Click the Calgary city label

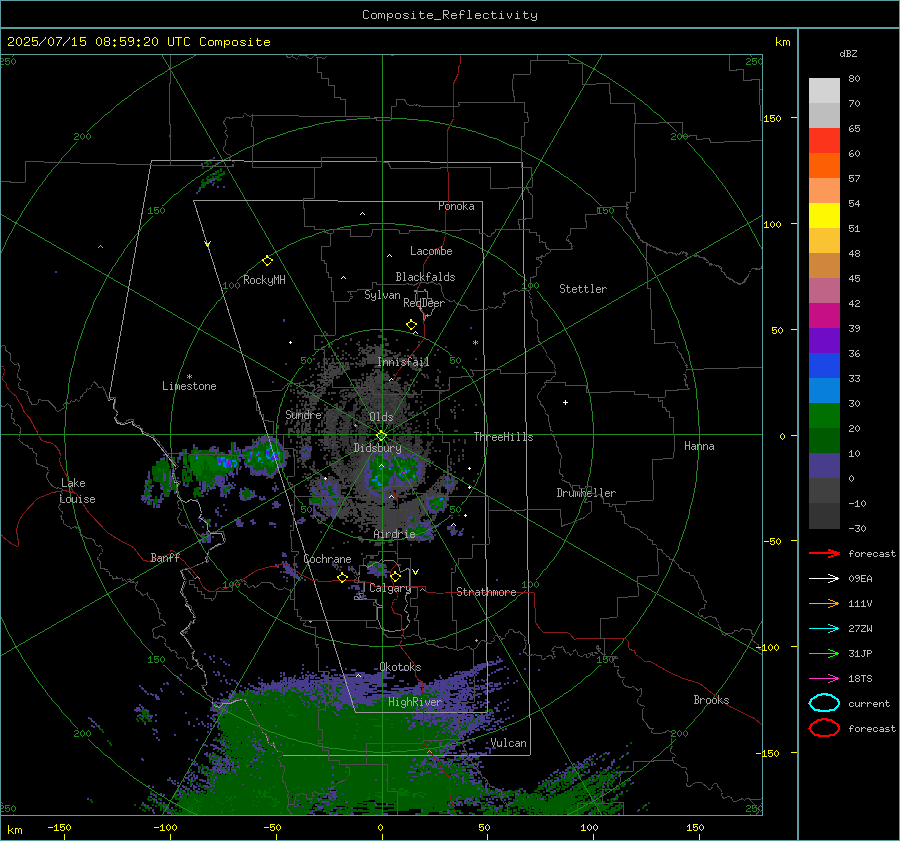click(x=390, y=588)
